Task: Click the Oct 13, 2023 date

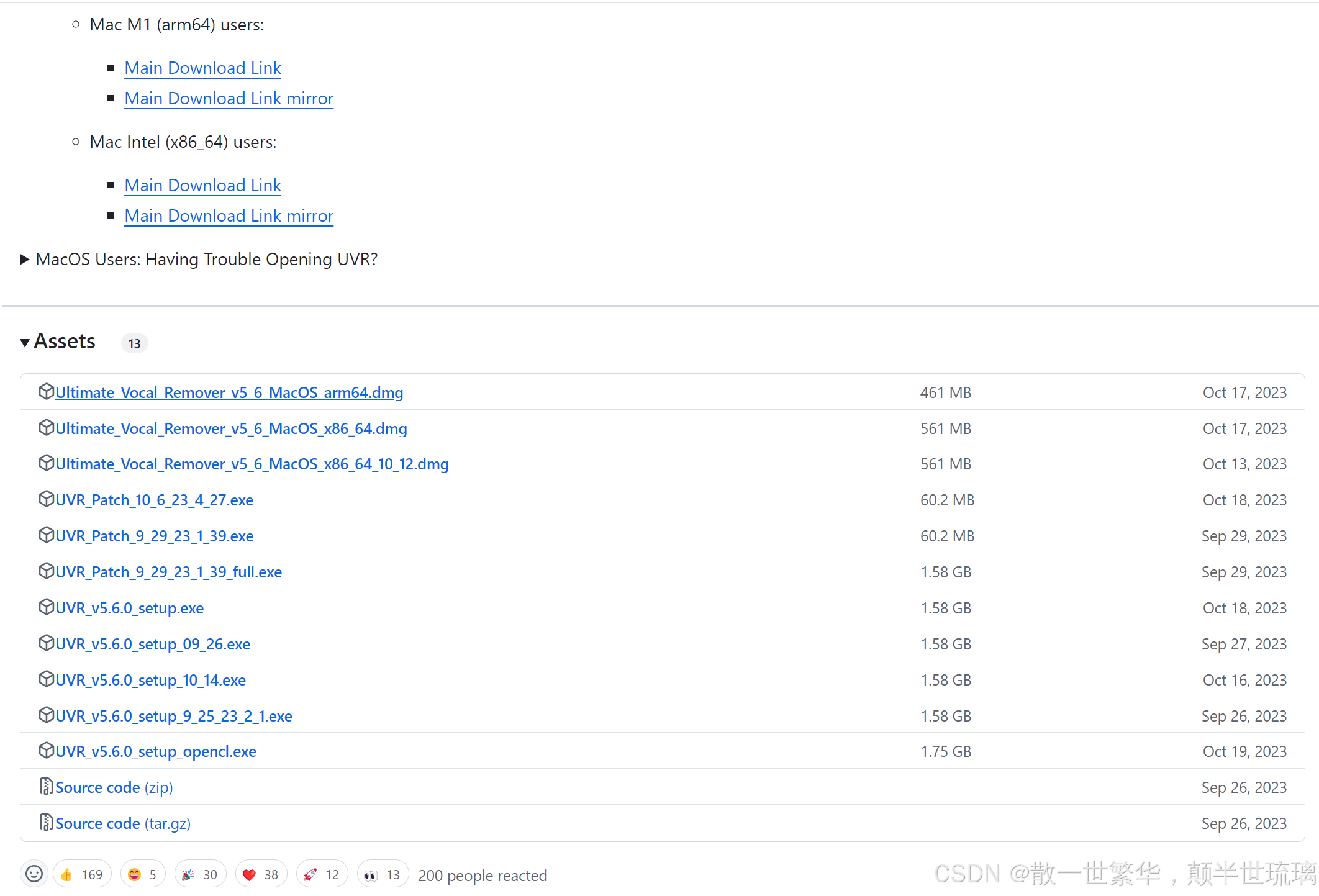Action: click(x=1244, y=464)
